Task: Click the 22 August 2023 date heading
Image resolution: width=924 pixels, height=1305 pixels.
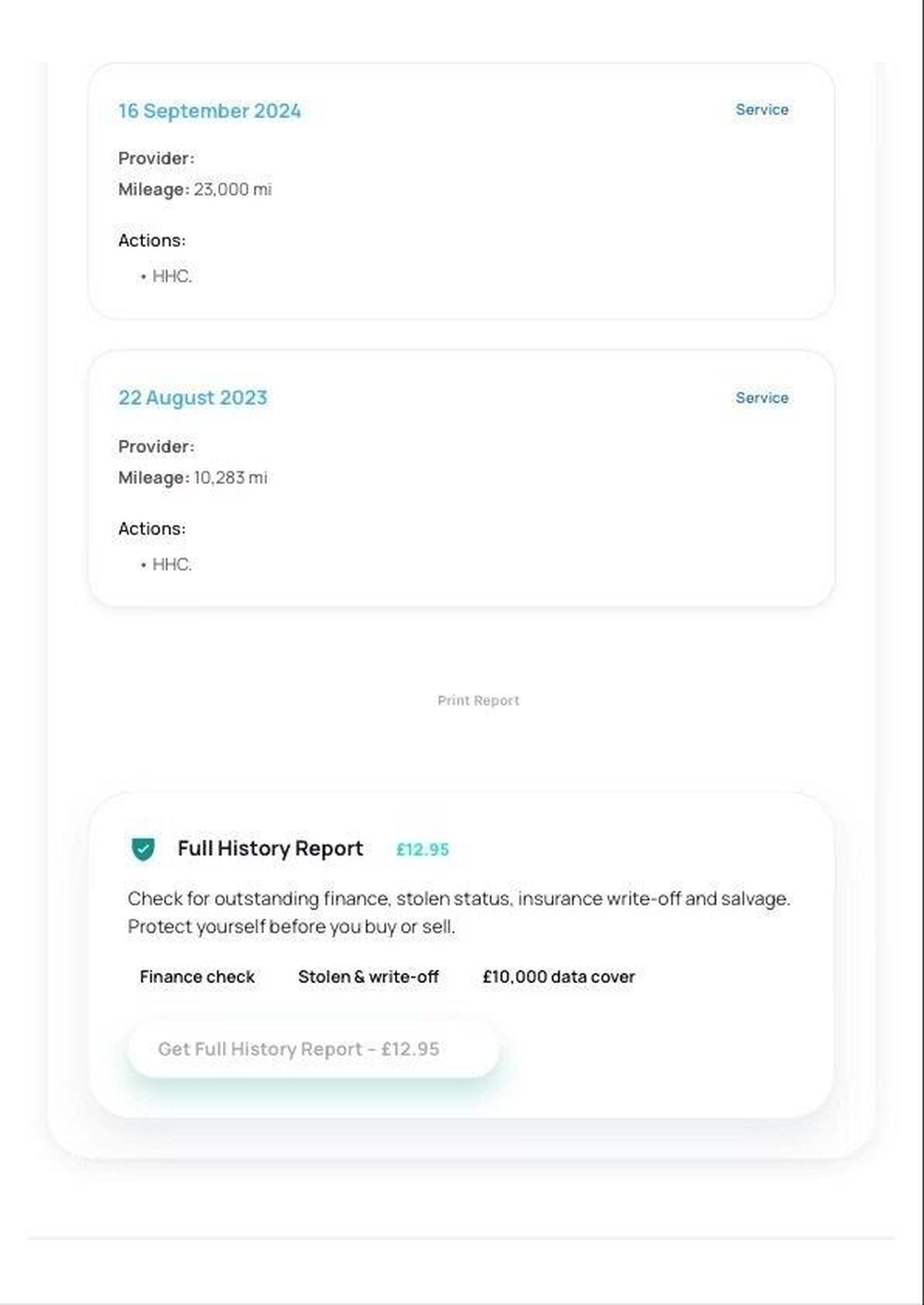Action: 192,398
